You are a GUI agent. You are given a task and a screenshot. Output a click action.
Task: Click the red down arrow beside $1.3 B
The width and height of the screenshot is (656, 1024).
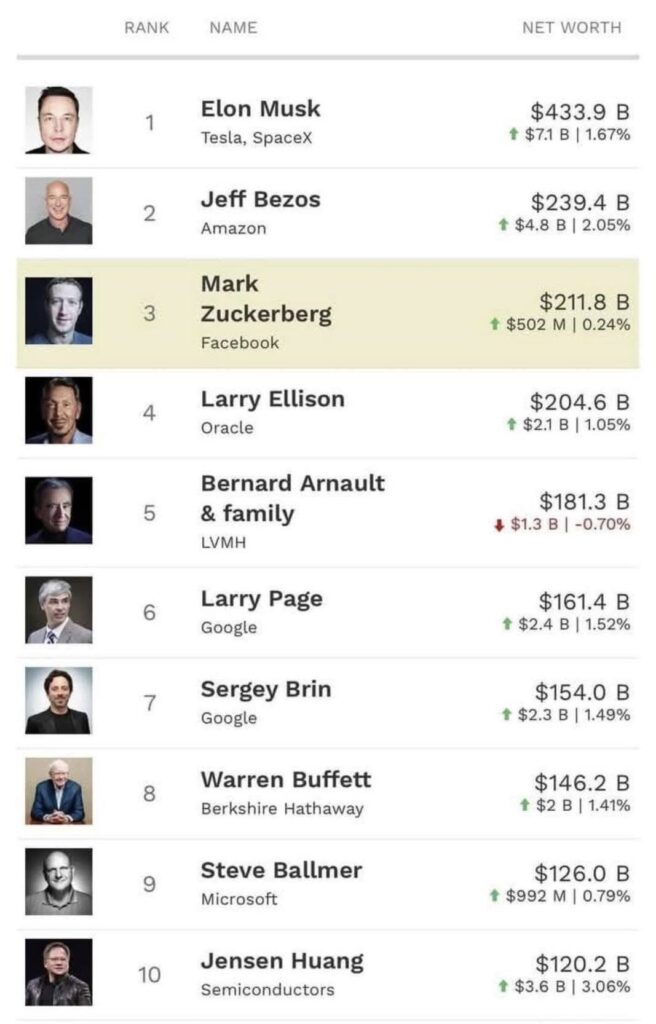[x=499, y=525]
